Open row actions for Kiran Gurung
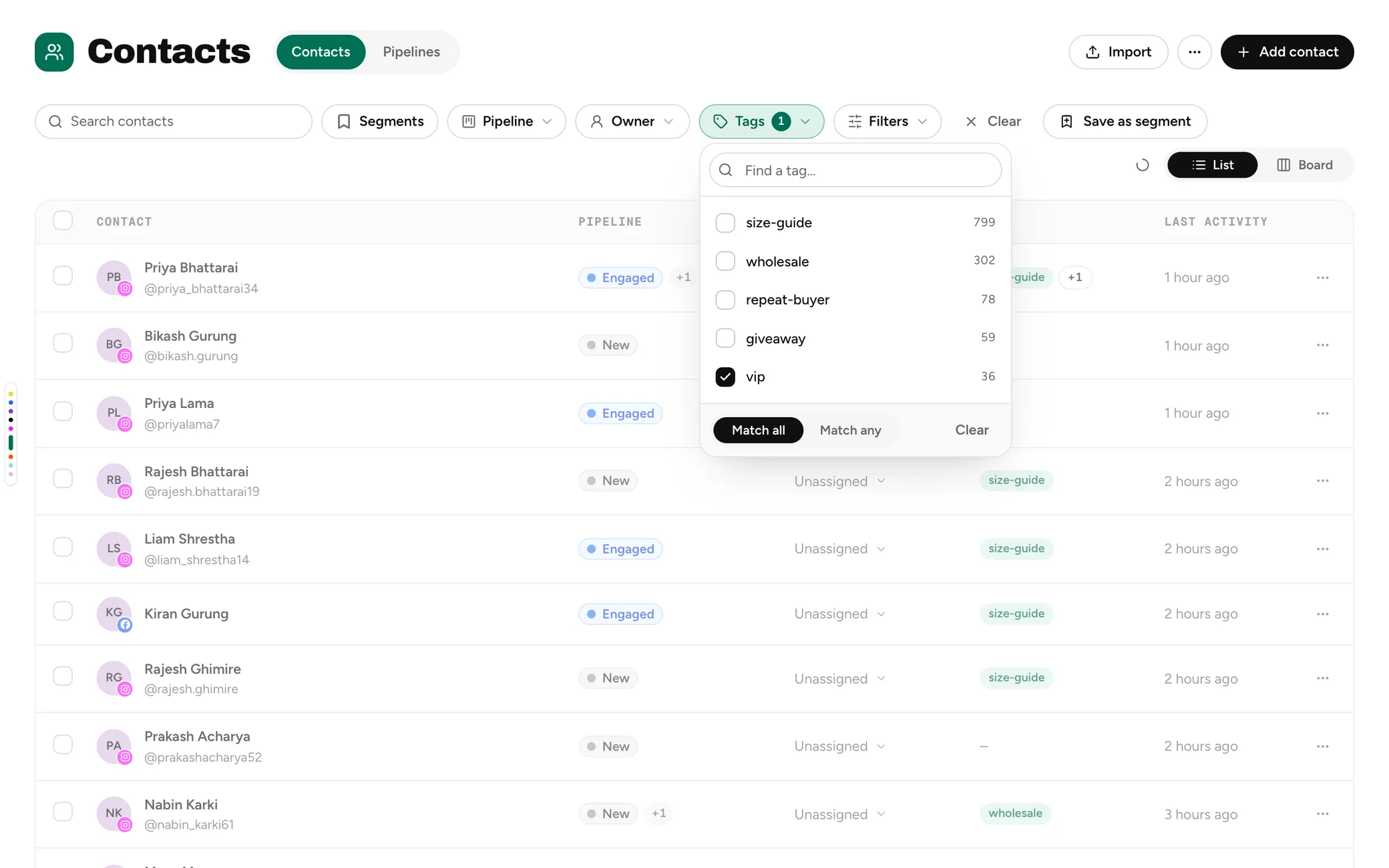 pyautogui.click(x=1322, y=614)
